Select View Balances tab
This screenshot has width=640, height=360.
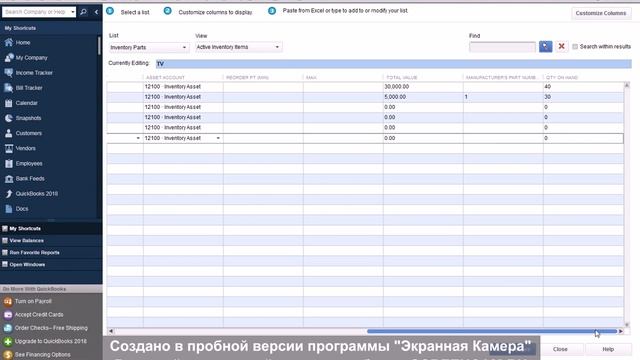(27, 240)
